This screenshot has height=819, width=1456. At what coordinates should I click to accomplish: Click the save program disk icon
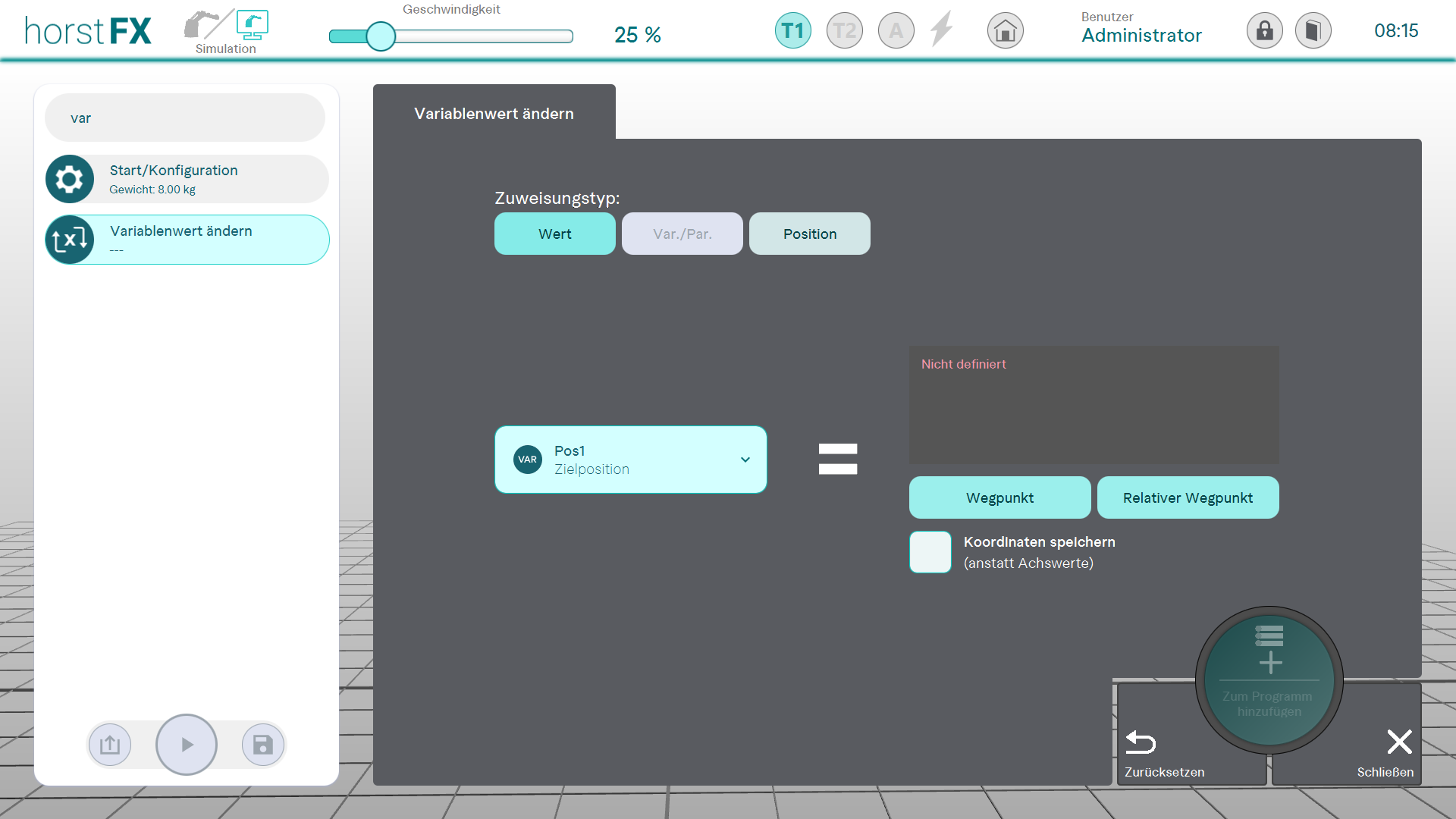262,745
